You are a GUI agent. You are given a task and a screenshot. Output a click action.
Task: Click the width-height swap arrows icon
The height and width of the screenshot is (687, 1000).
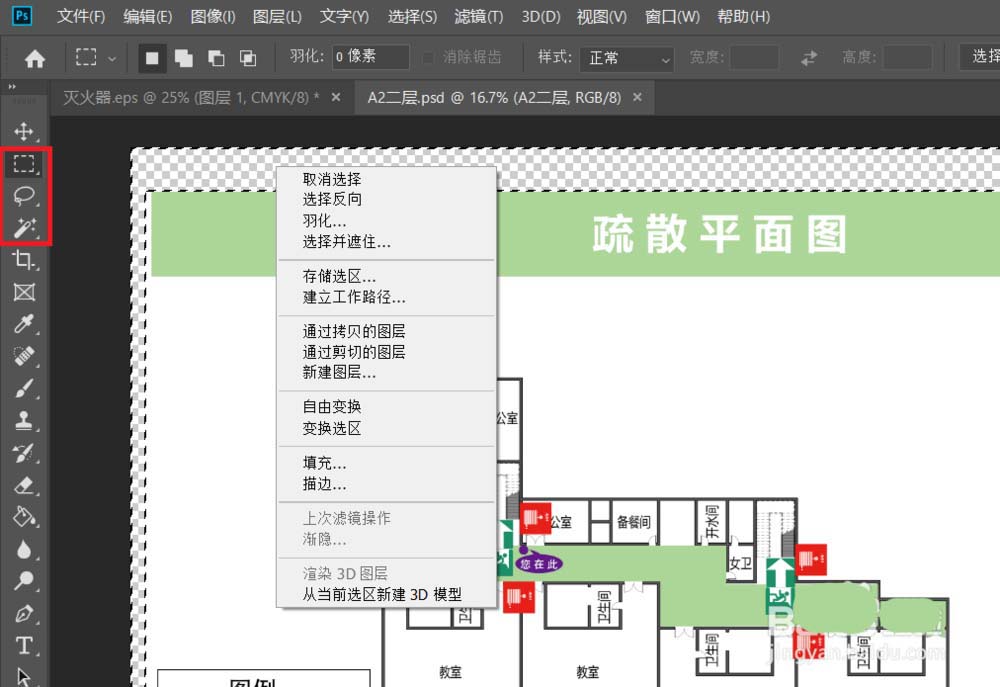(808, 58)
